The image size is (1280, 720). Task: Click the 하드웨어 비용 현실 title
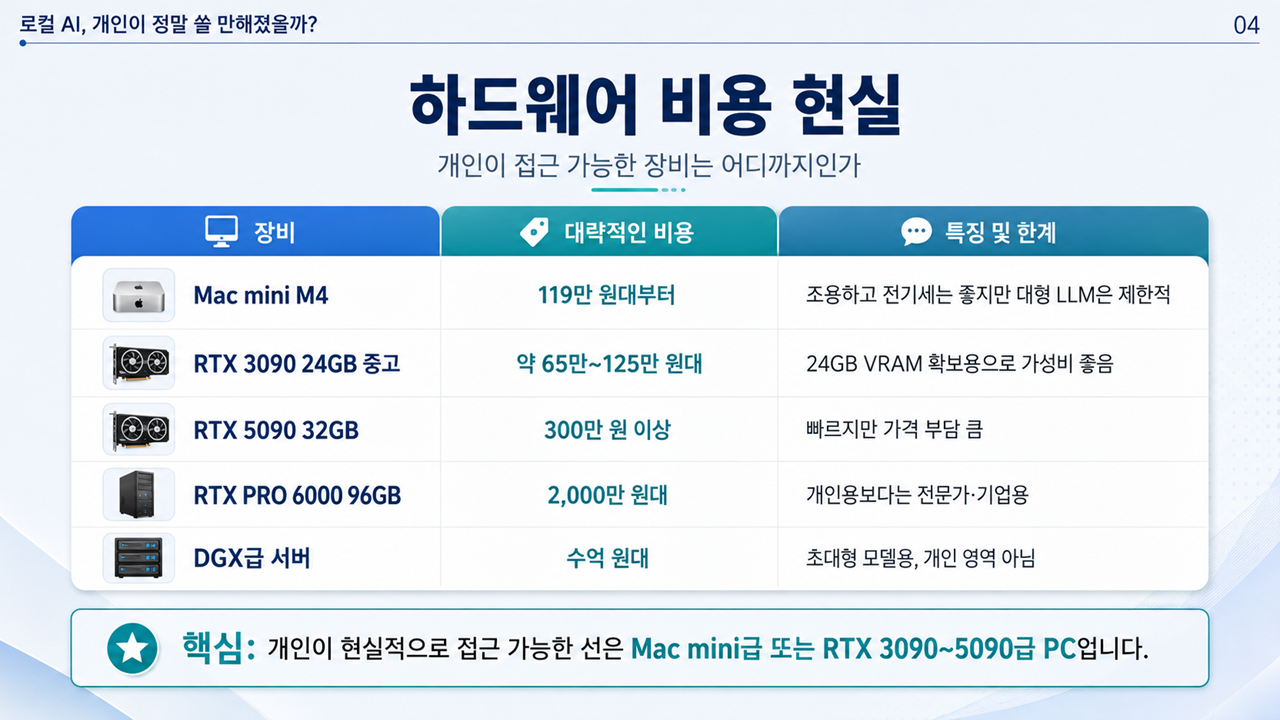click(x=655, y=105)
